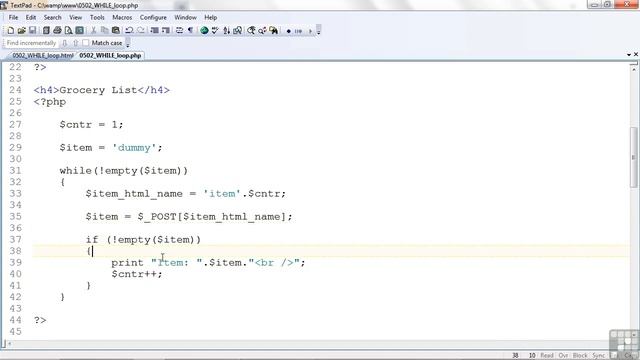The image size is (640, 360).
Task: Click the '<?php' tag on line 25
Action: tap(50, 102)
